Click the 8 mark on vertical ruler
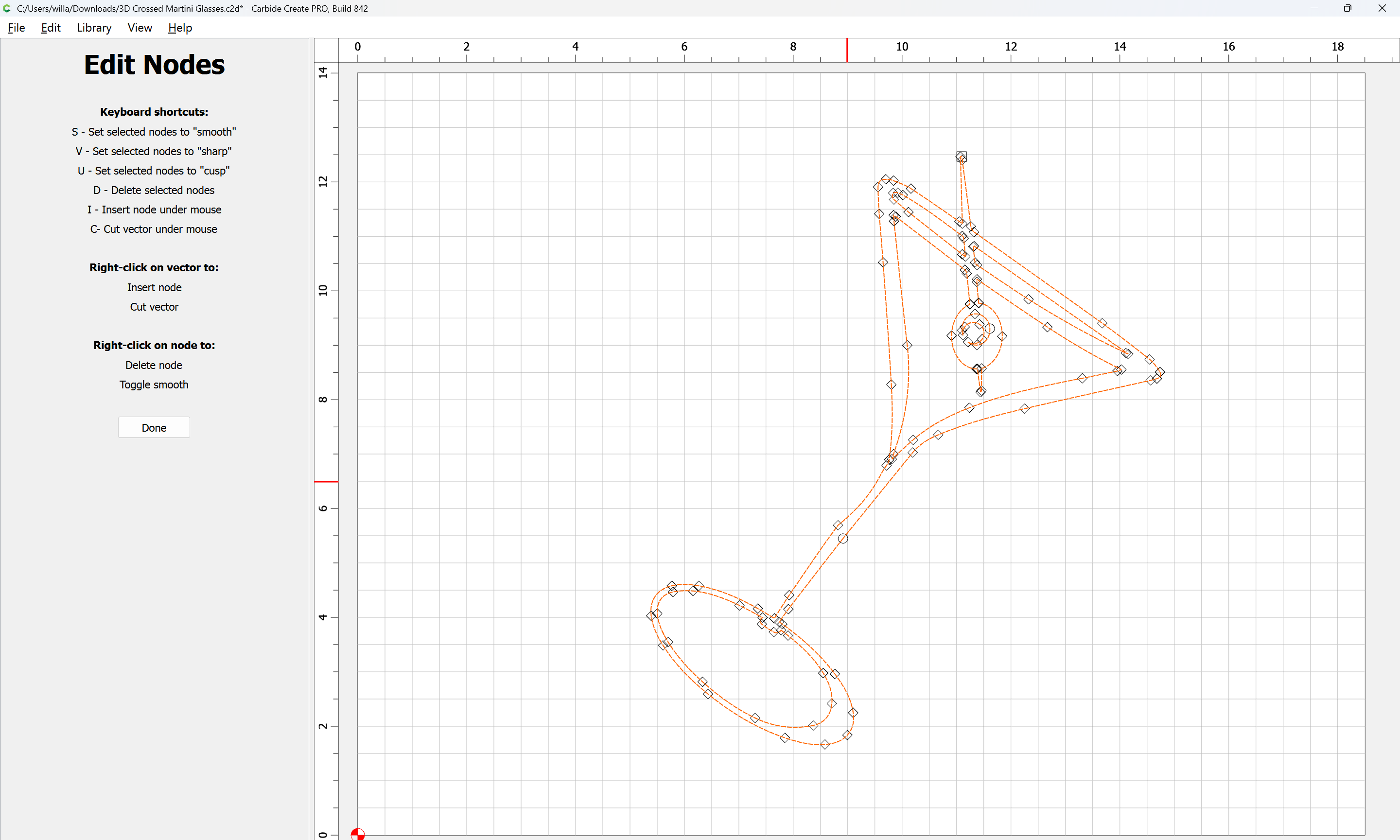This screenshot has height=840, width=1400. [323, 400]
